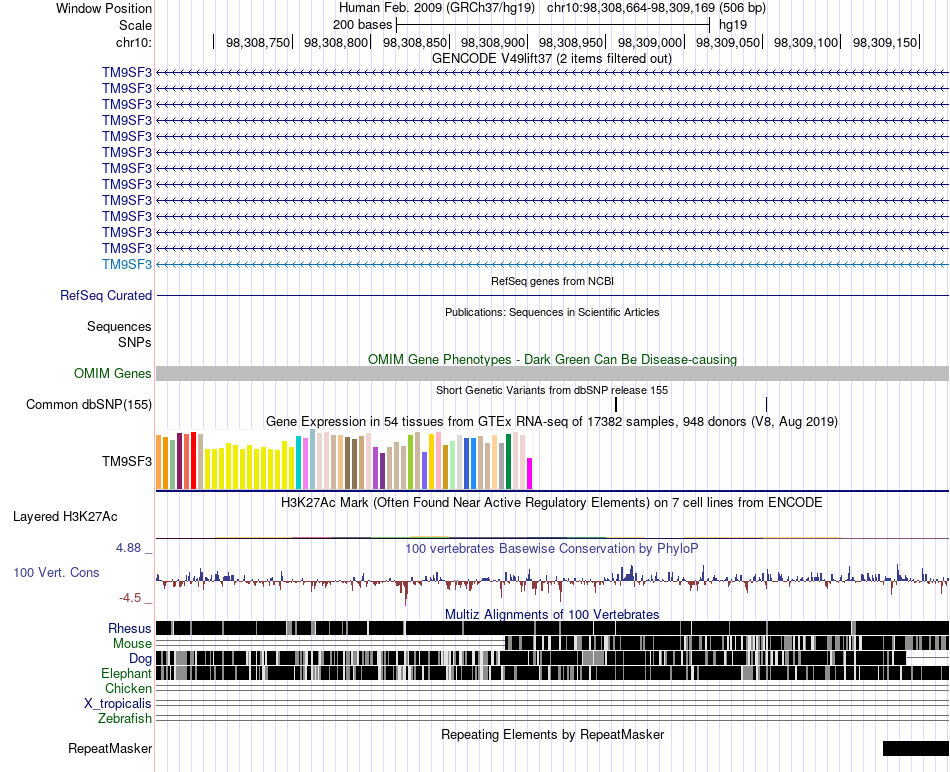The image size is (950, 772).
Task: Click the first Common dbSNP variant marker
Action: [616, 404]
